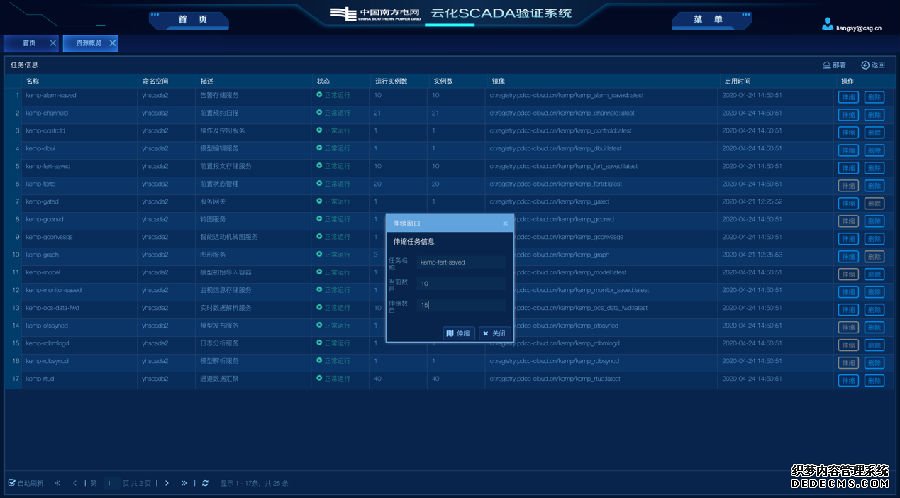Go to the first page arrow

57,483
